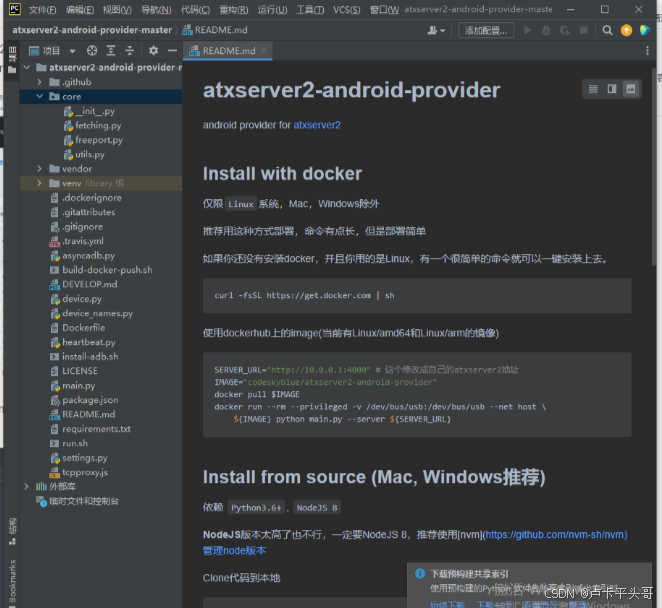Open the Bookmarks tool window tab
Screen dimensions: 662x608
12,582
